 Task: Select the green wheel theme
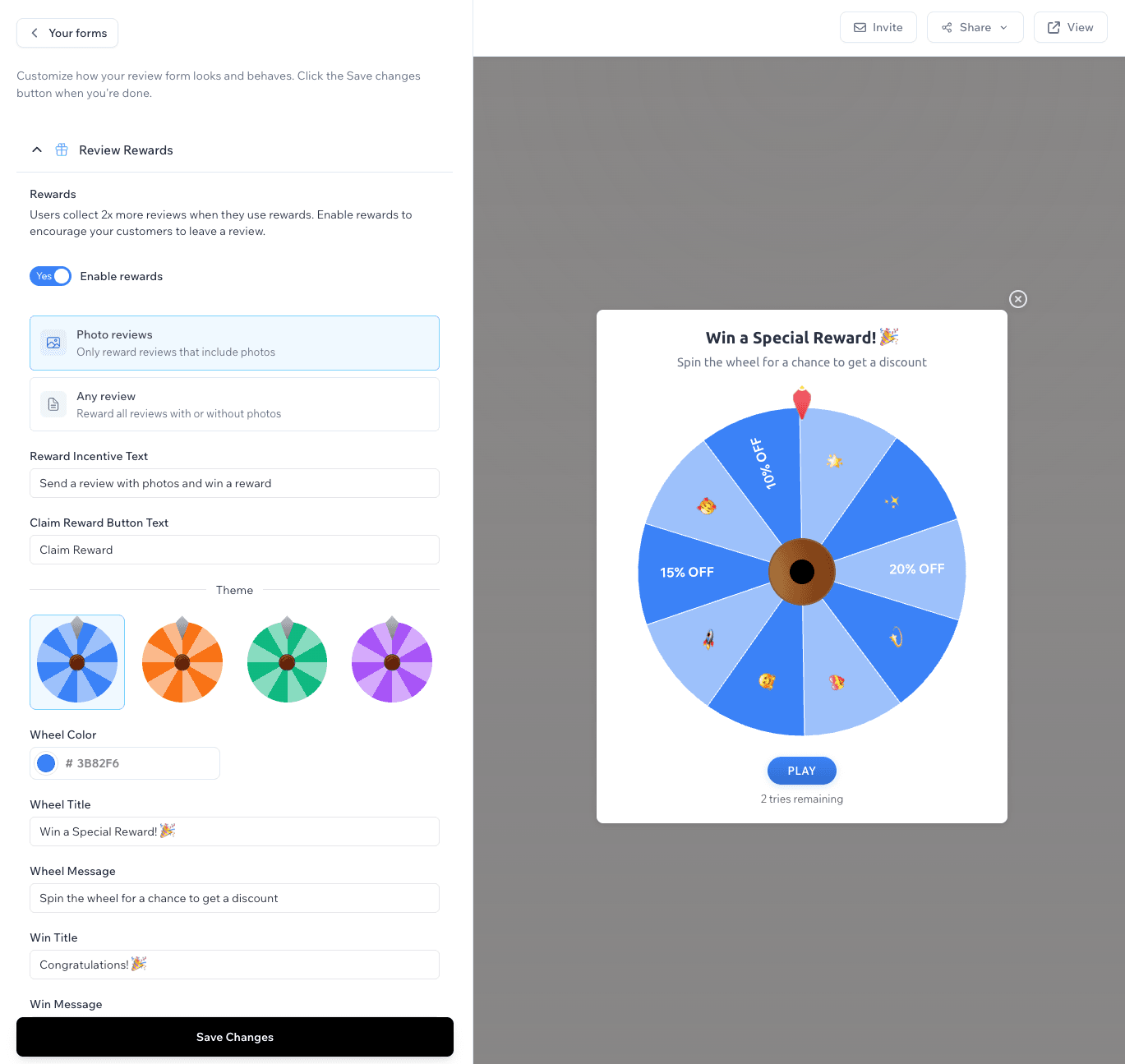(x=287, y=661)
